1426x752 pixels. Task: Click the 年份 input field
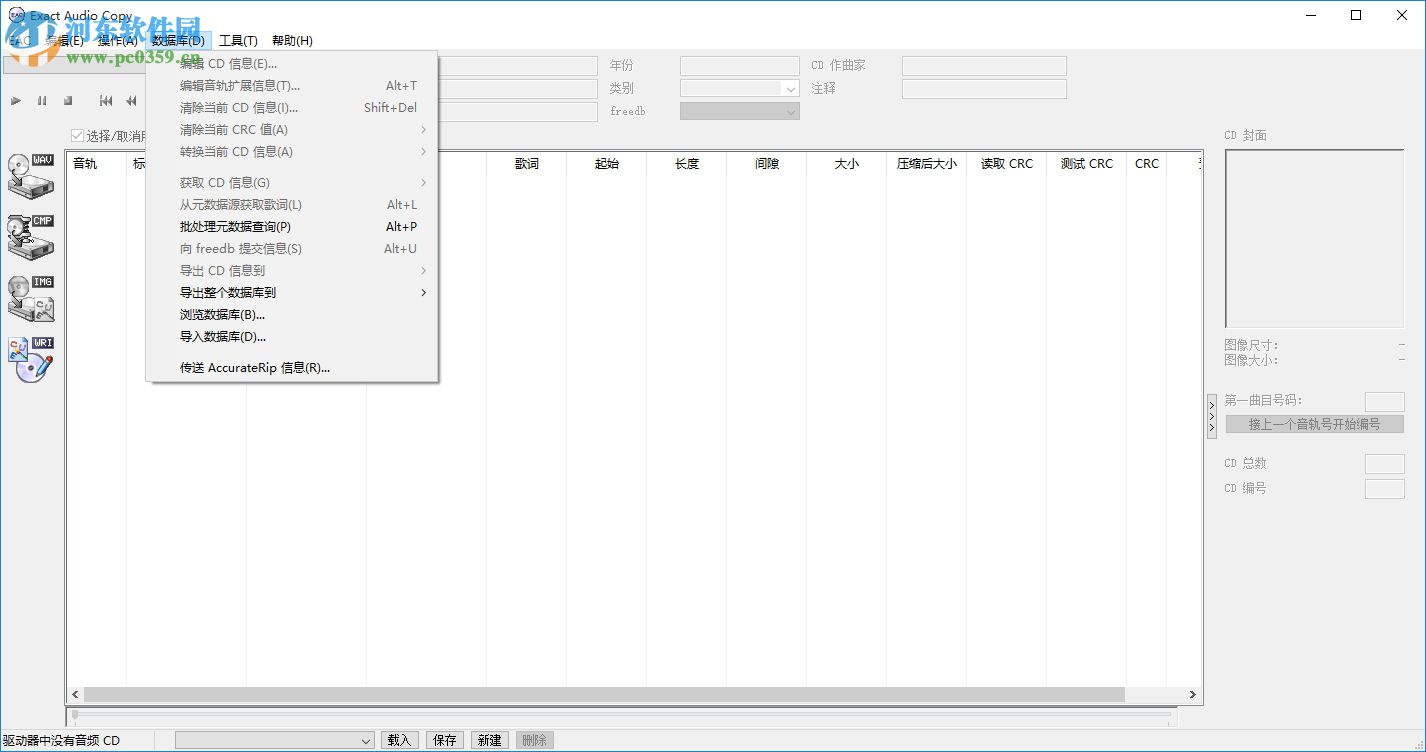(x=739, y=65)
